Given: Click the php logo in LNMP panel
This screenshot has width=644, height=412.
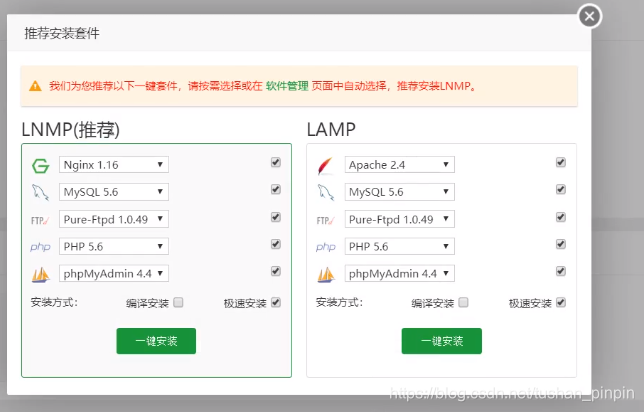Looking at the screenshot, I should coord(40,247).
